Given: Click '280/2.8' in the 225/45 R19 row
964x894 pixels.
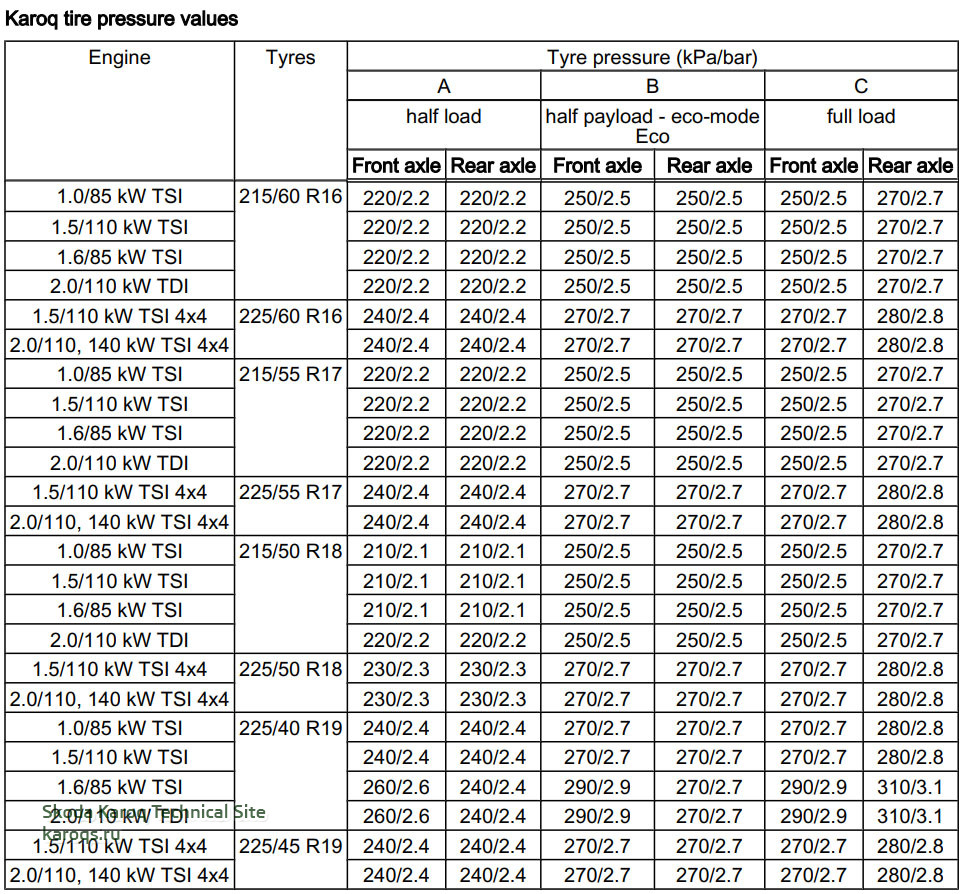Looking at the screenshot, I should click(910, 847).
